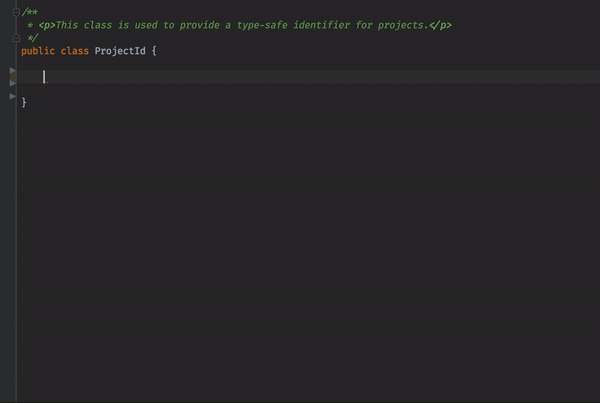Click the top gutter arrow marker
The width and height of the screenshot is (600, 403).
[12, 71]
